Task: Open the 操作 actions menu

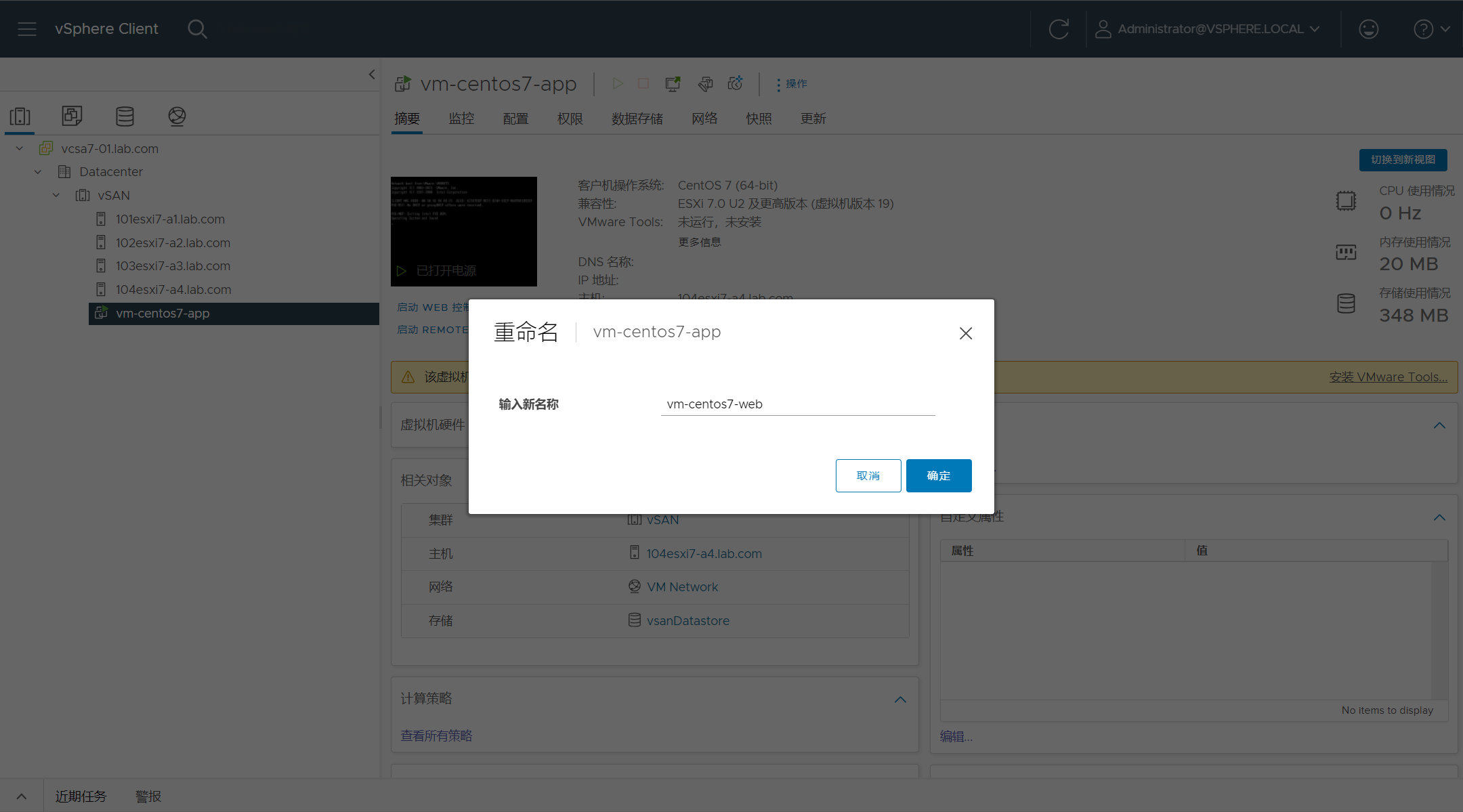Action: [x=791, y=84]
